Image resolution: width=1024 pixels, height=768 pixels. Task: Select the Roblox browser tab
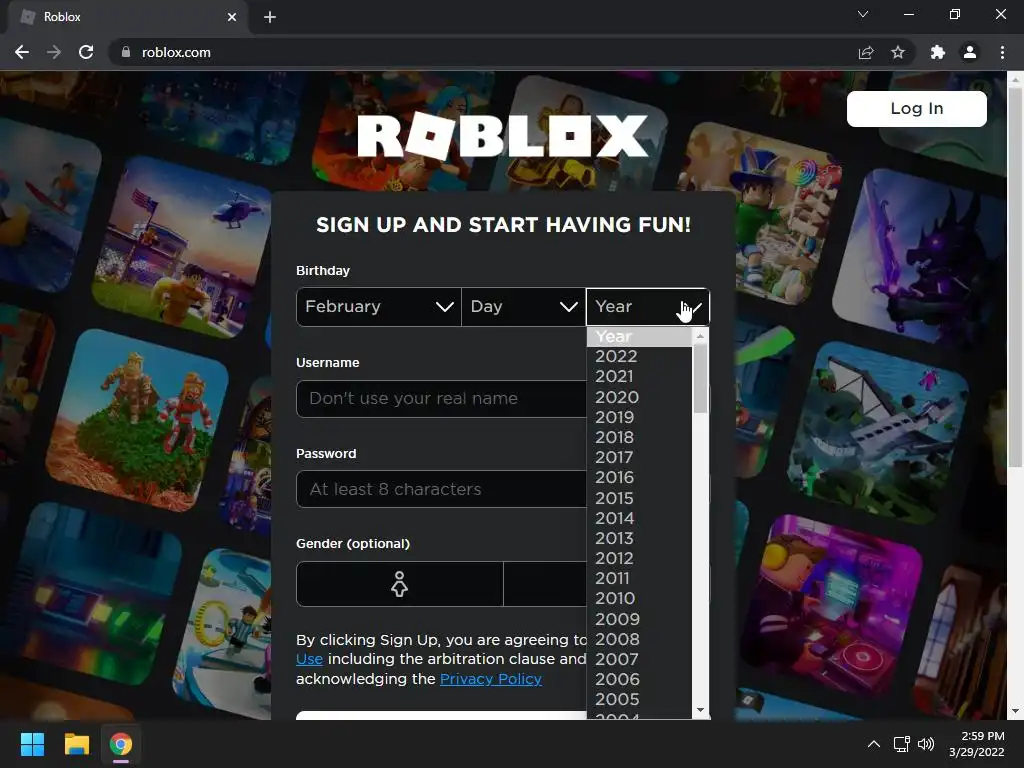[x=127, y=18]
